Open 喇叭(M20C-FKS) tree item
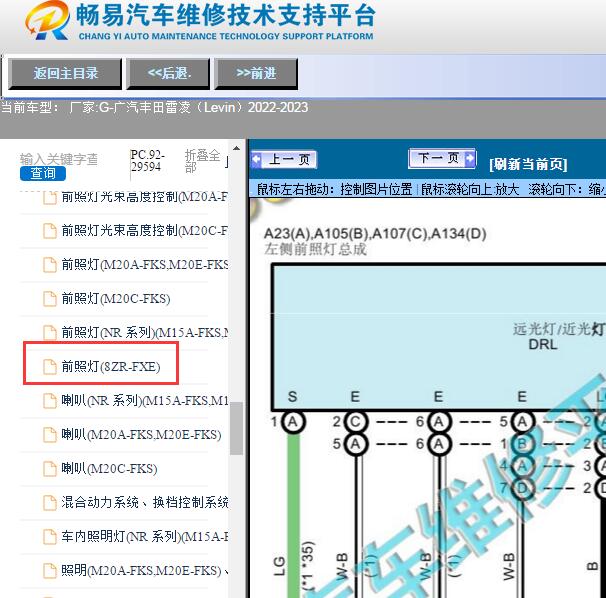606x598 pixels. (x=109, y=469)
